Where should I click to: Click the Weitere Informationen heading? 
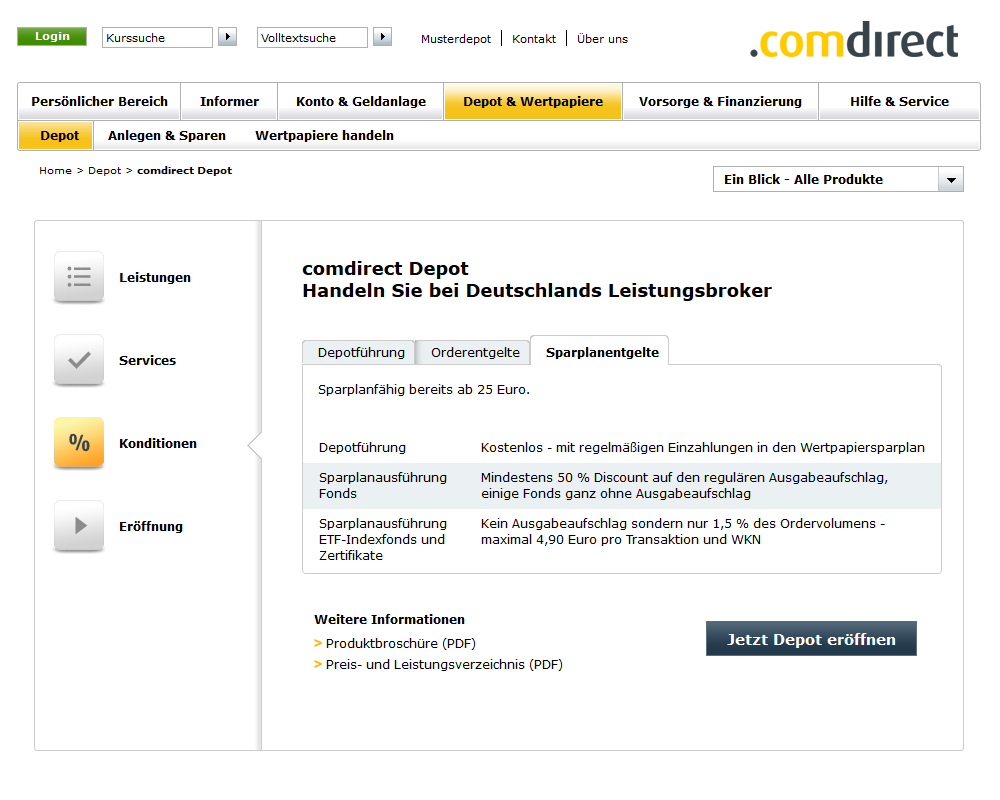click(x=390, y=619)
